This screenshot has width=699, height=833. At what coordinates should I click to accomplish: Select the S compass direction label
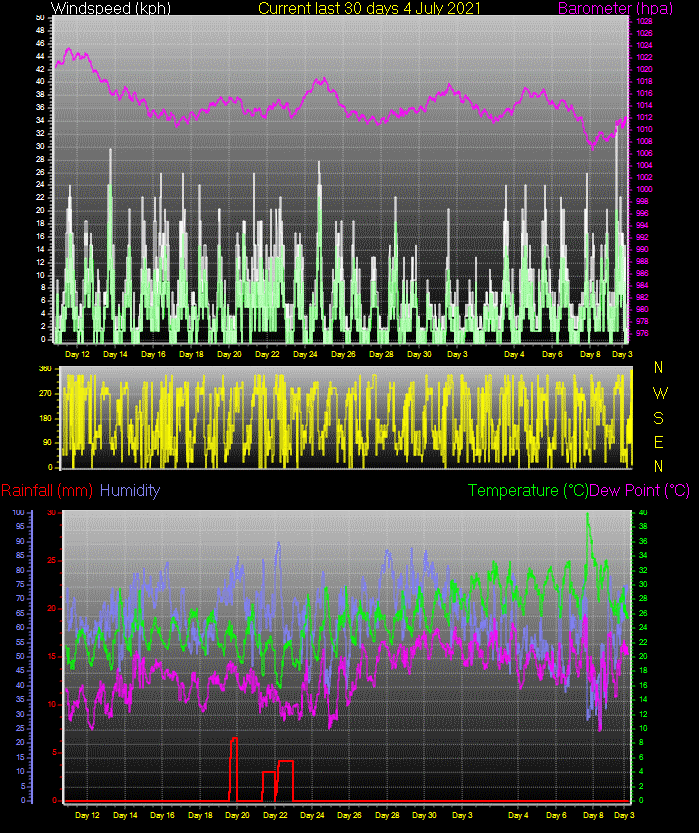tap(658, 417)
